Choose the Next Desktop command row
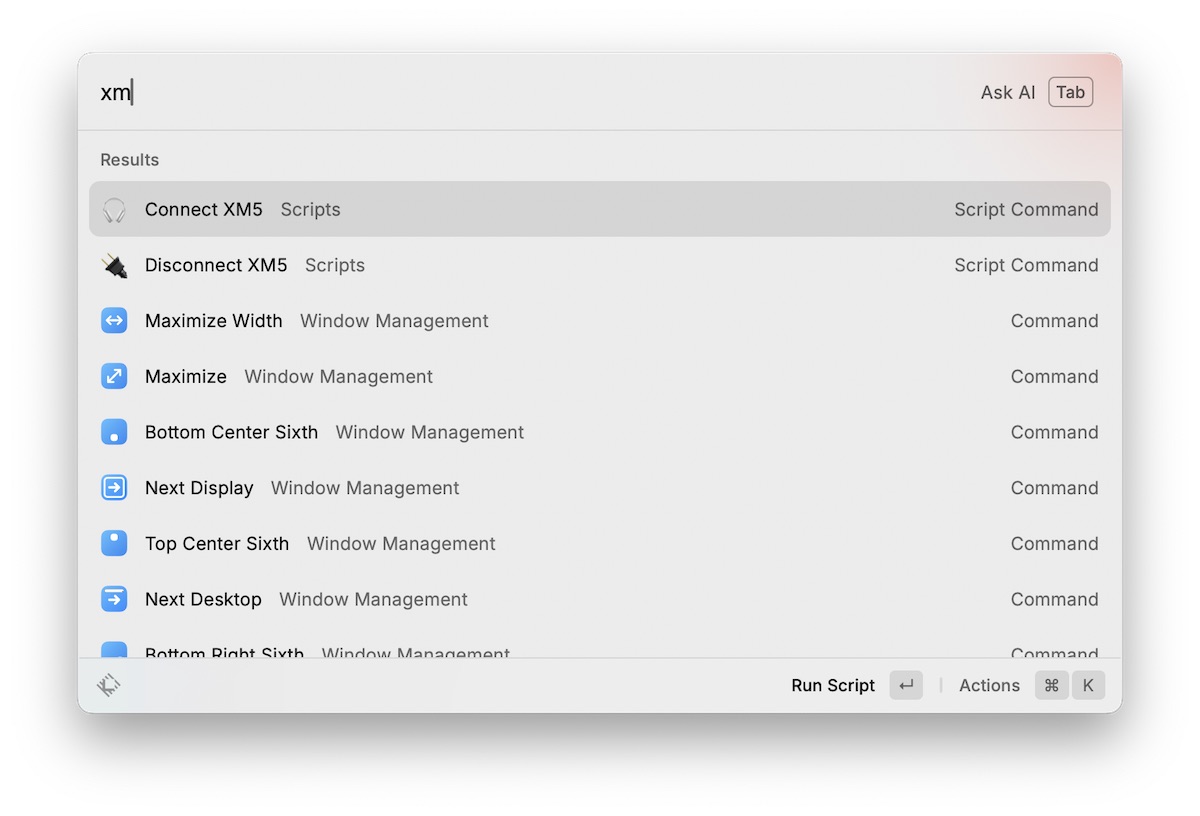The image size is (1200, 816). point(400,599)
